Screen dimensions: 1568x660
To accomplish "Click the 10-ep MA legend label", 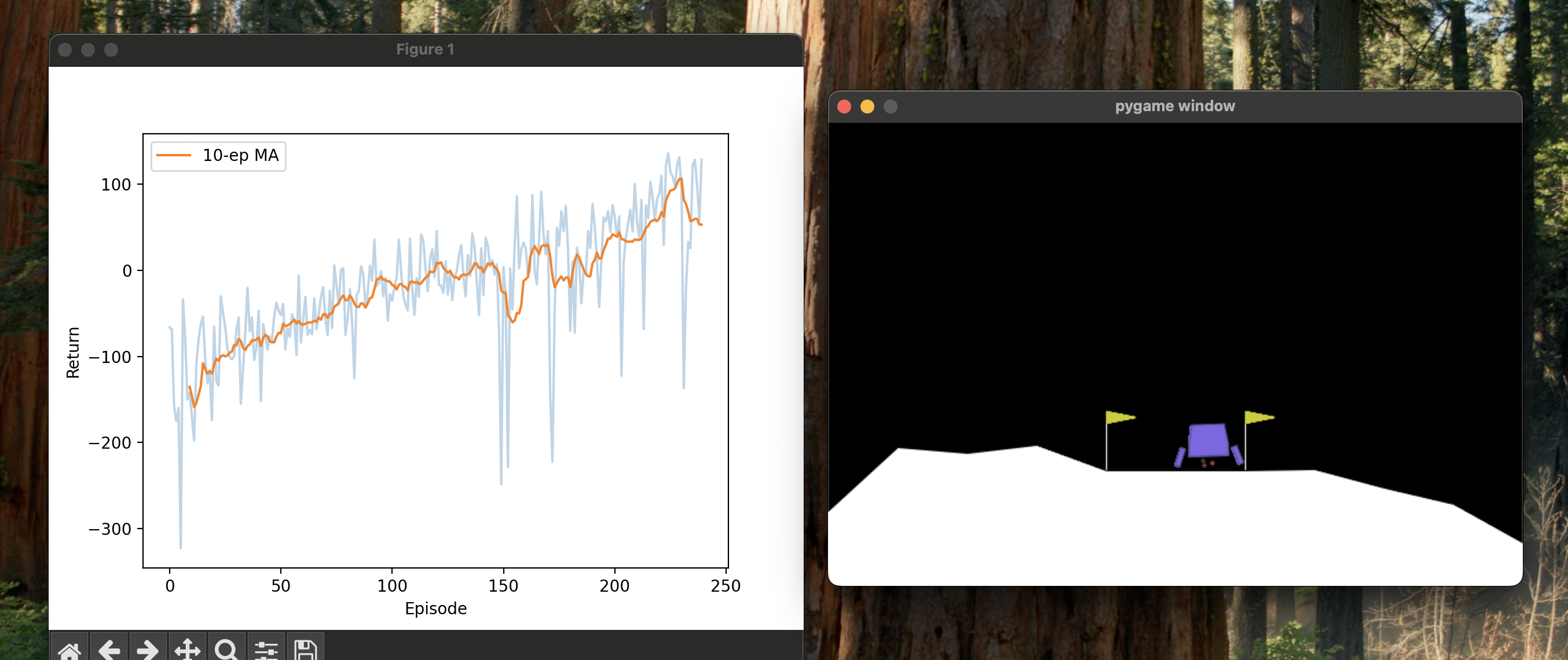I will [x=240, y=155].
